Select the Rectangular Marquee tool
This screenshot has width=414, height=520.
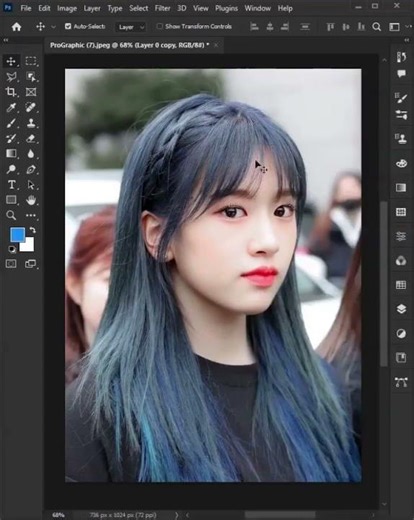click(31, 61)
